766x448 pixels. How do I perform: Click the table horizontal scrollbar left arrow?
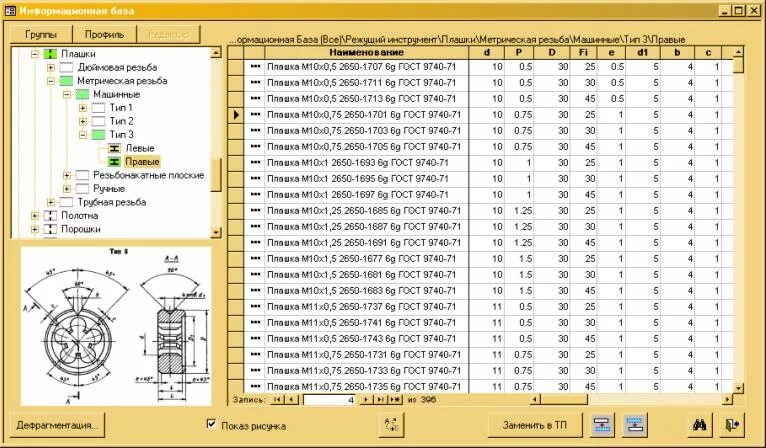pos(535,400)
